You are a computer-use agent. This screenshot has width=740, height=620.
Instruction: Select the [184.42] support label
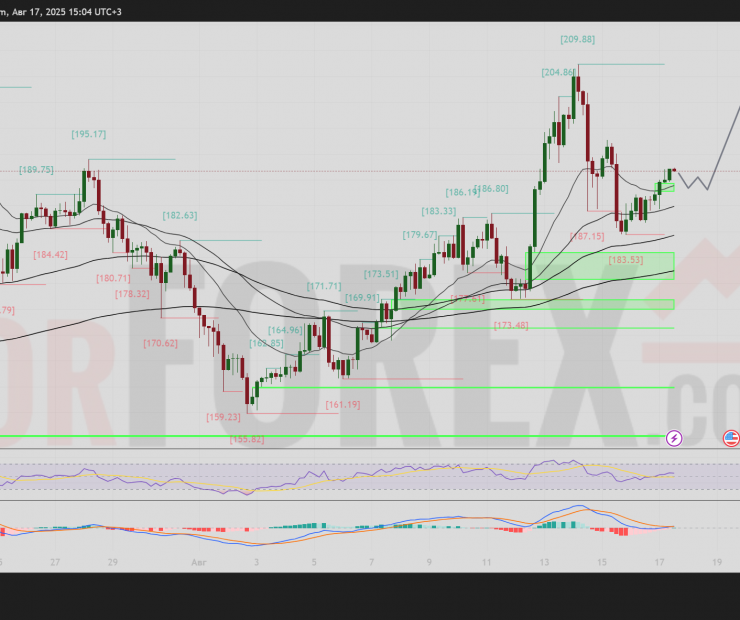[x=50, y=255]
